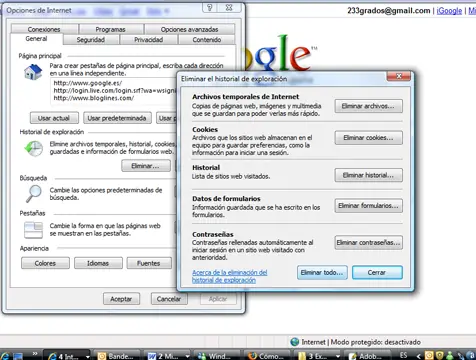The image size is (476, 360).
Task: Click the green Messenger tray icon
Action: point(450,356)
